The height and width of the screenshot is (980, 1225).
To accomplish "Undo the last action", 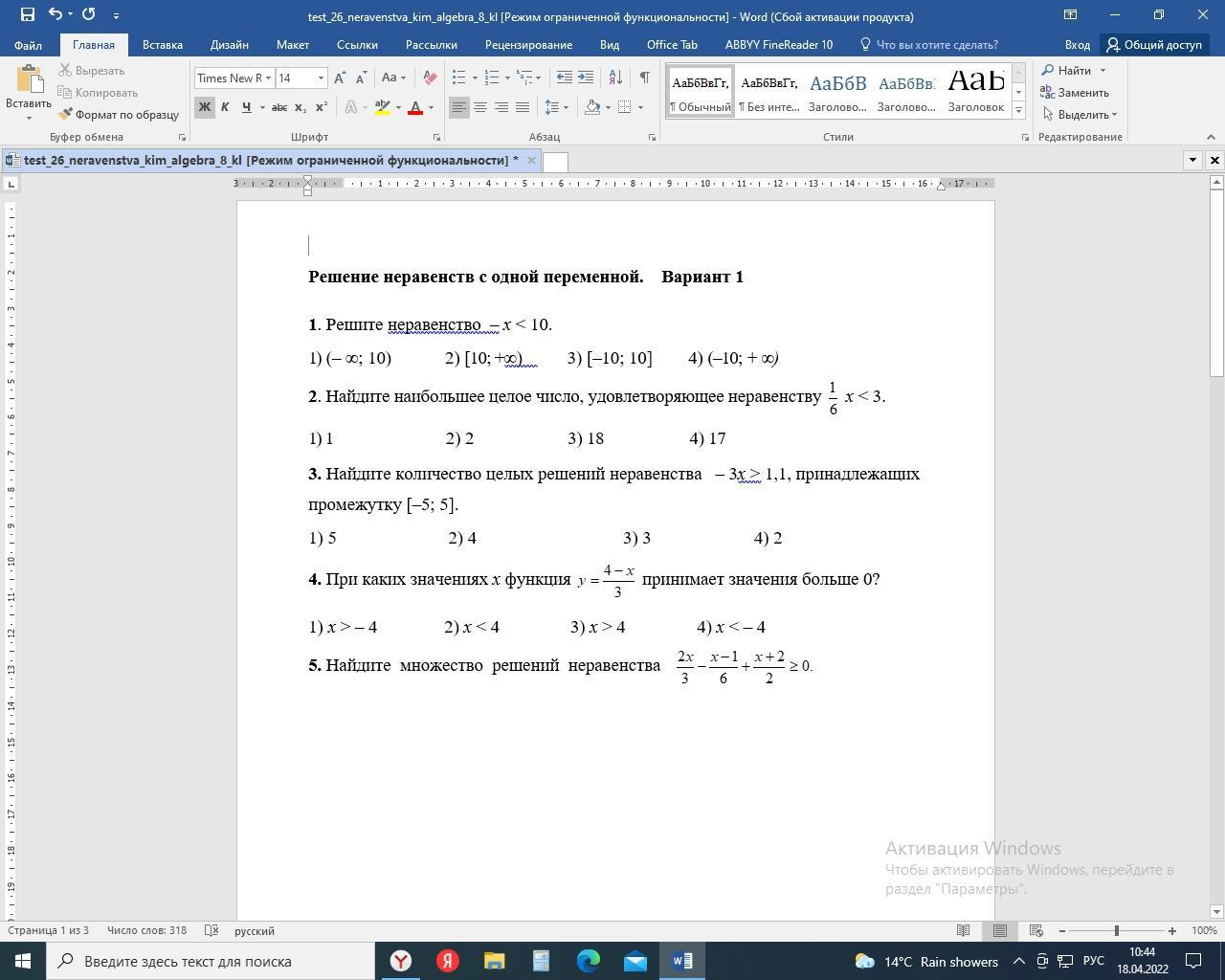I will [x=55, y=14].
